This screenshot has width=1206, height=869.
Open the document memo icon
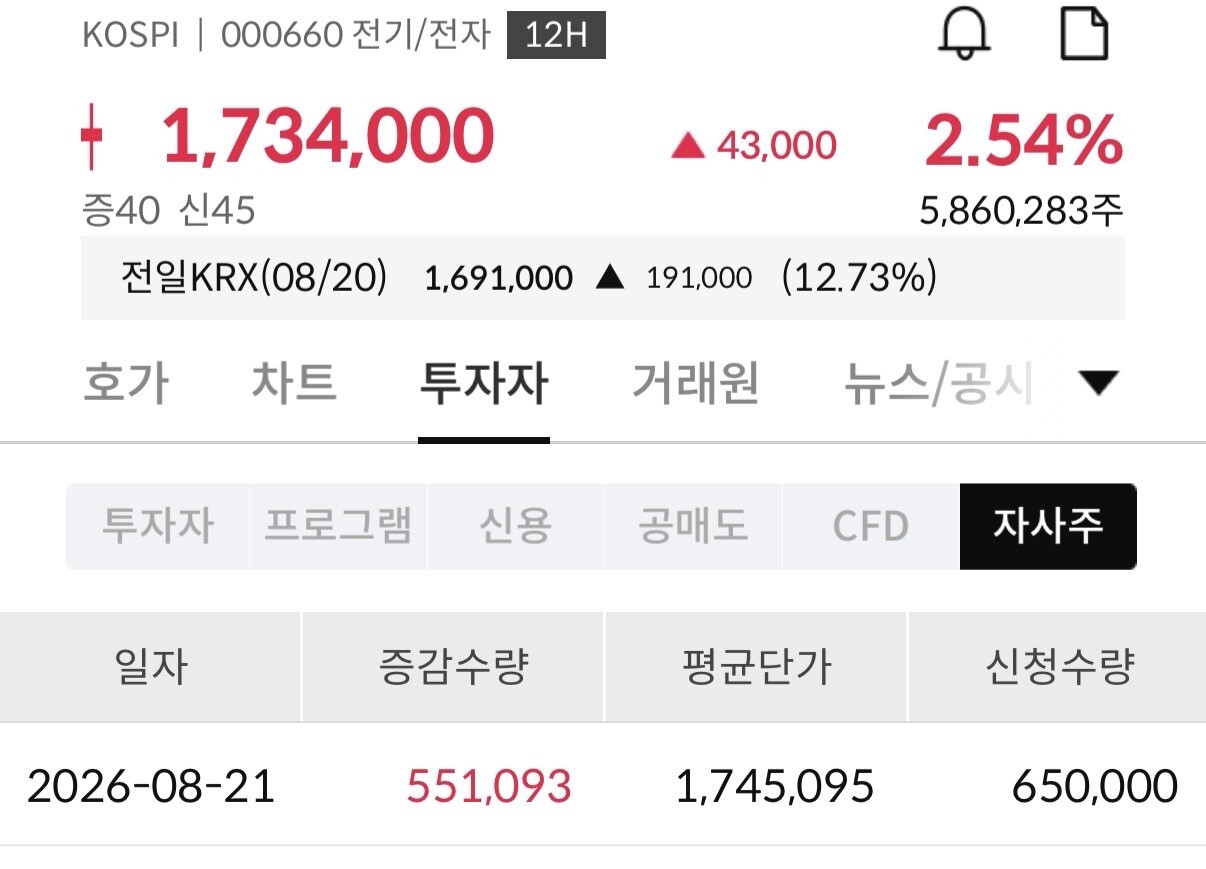pyautogui.click(x=1084, y=34)
